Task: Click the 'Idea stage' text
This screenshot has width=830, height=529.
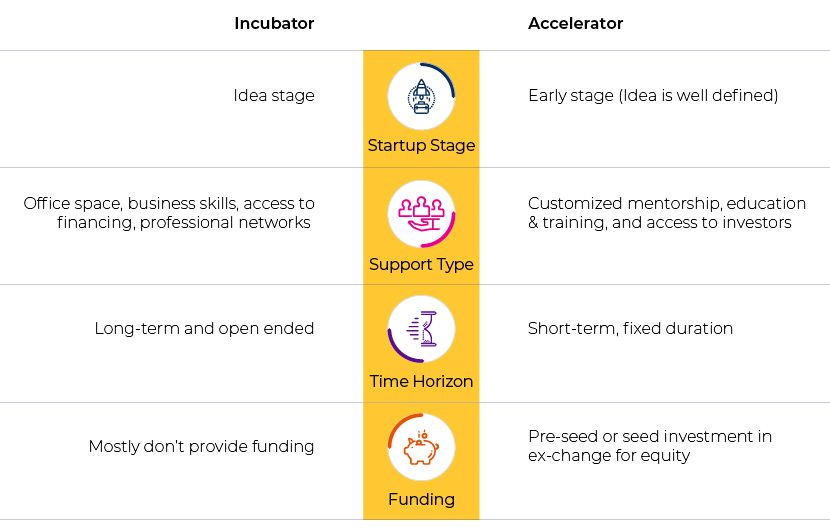Action: [274, 95]
